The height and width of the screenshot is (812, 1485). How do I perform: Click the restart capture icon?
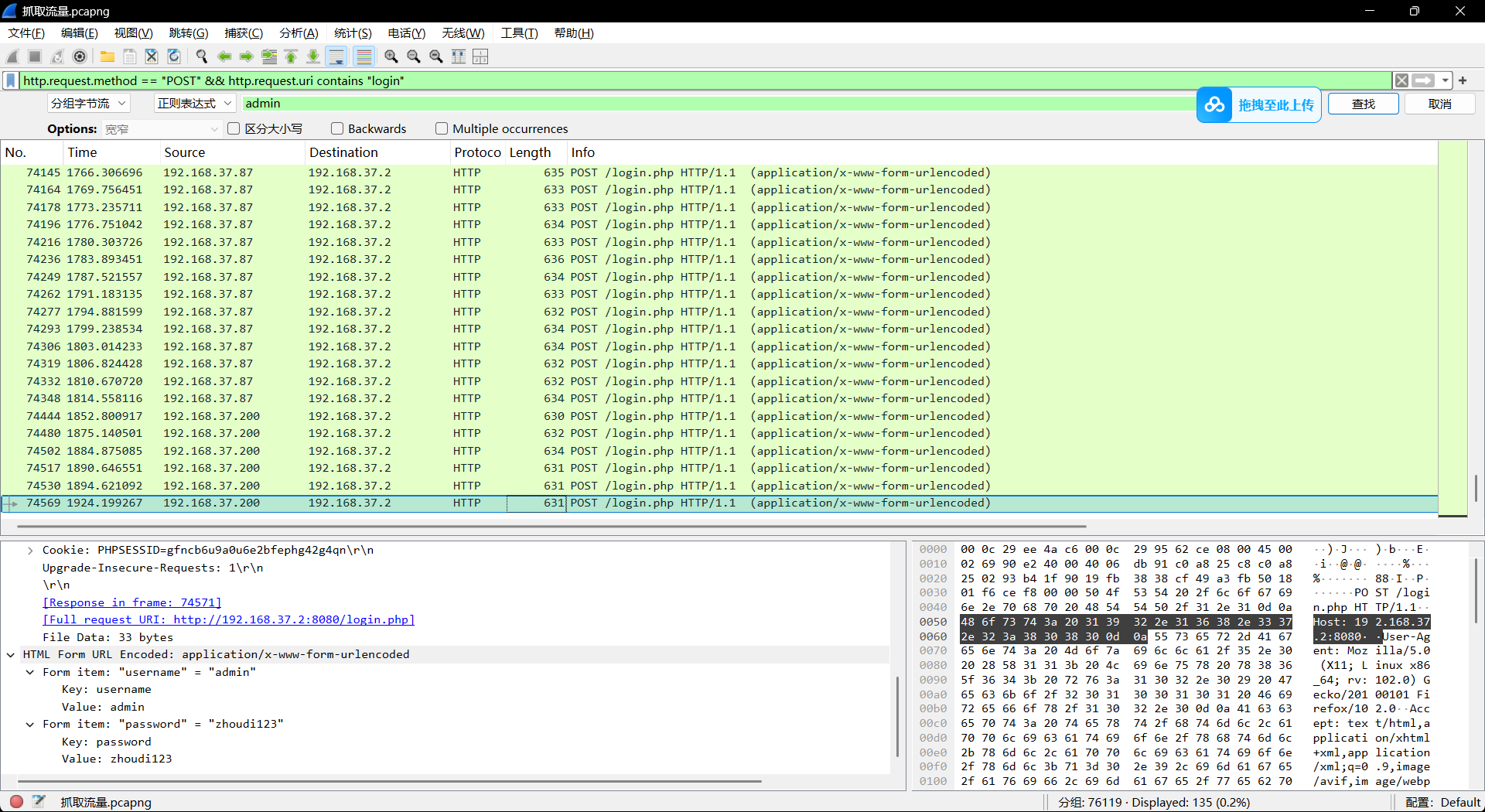pos(57,56)
